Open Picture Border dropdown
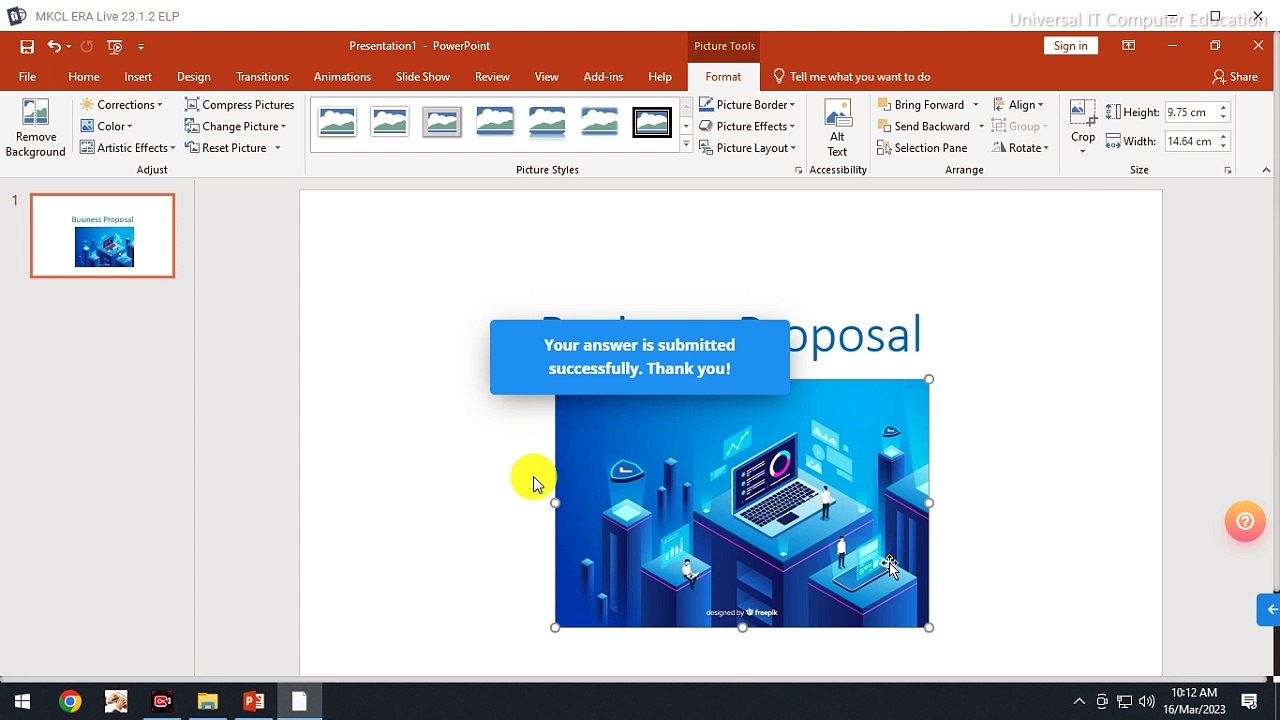This screenshot has width=1280, height=720. [747, 104]
